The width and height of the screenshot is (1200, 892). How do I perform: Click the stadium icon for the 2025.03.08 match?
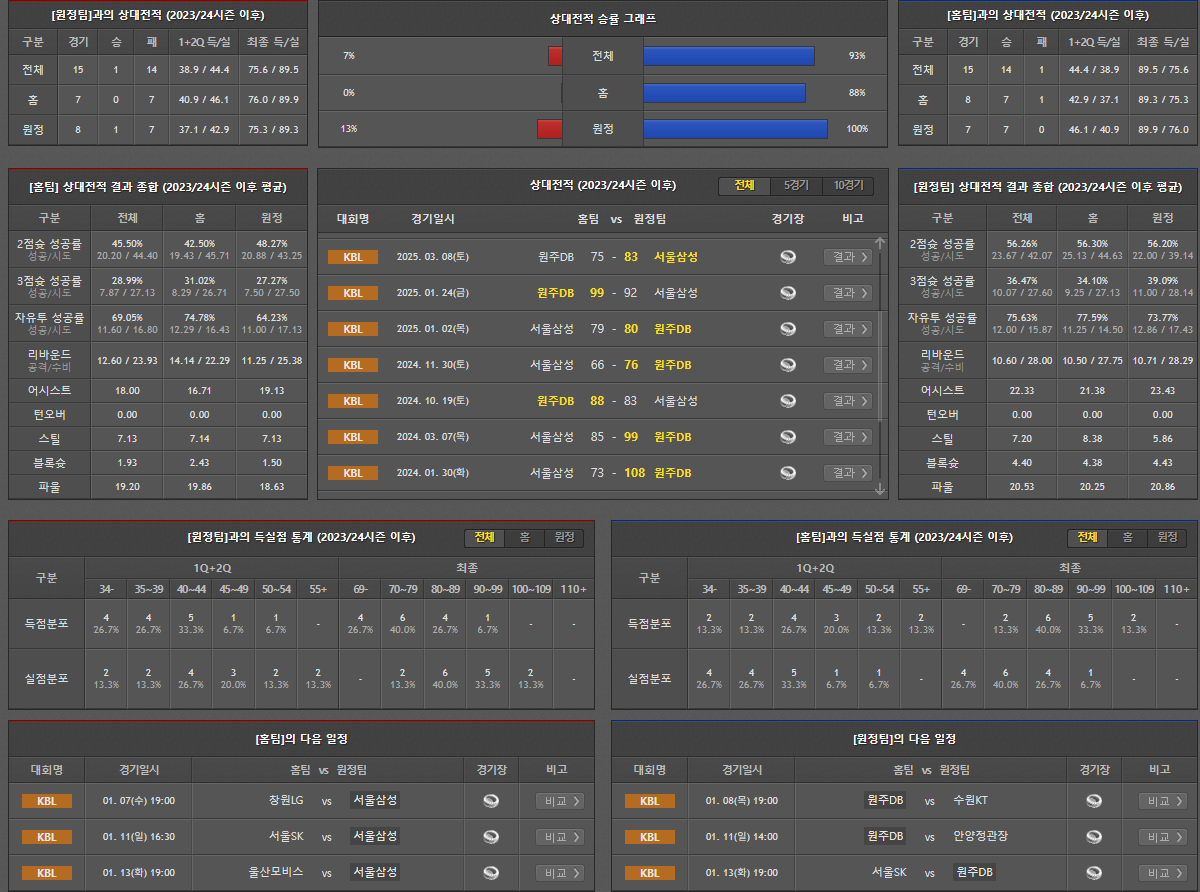click(x=788, y=257)
